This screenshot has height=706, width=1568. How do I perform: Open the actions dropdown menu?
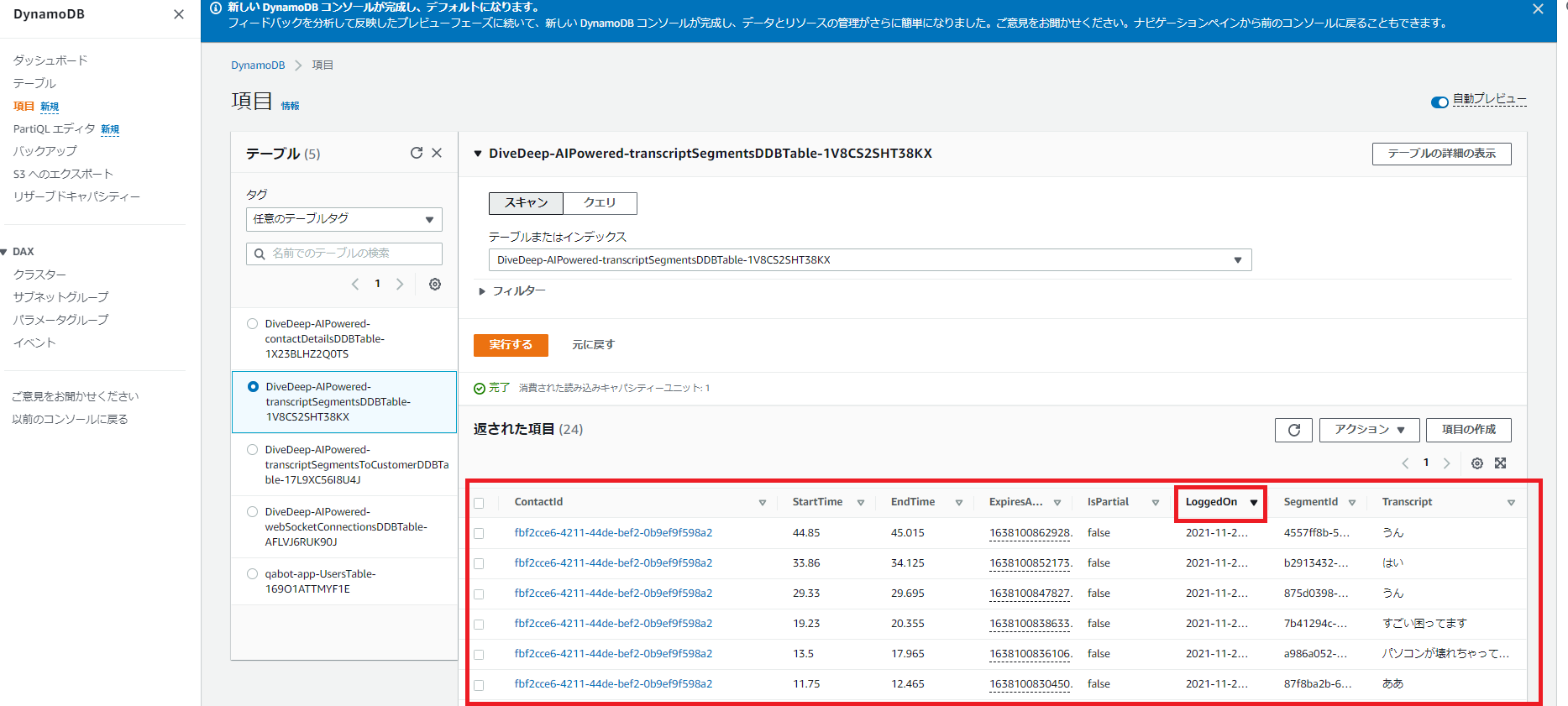[1369, 430]
